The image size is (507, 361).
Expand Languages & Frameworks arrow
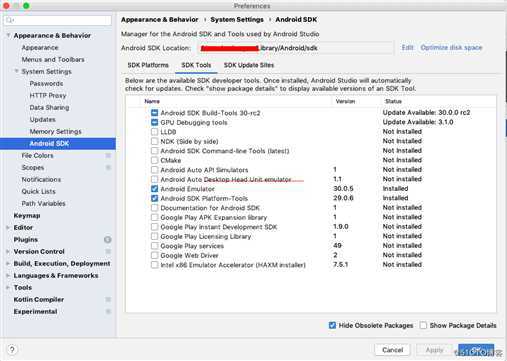8,275
